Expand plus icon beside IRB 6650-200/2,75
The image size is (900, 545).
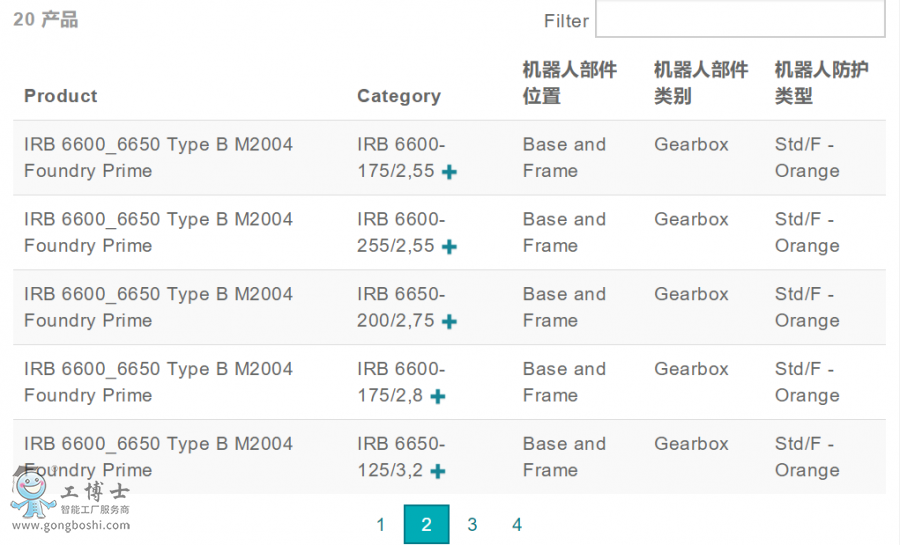[449, 322]
